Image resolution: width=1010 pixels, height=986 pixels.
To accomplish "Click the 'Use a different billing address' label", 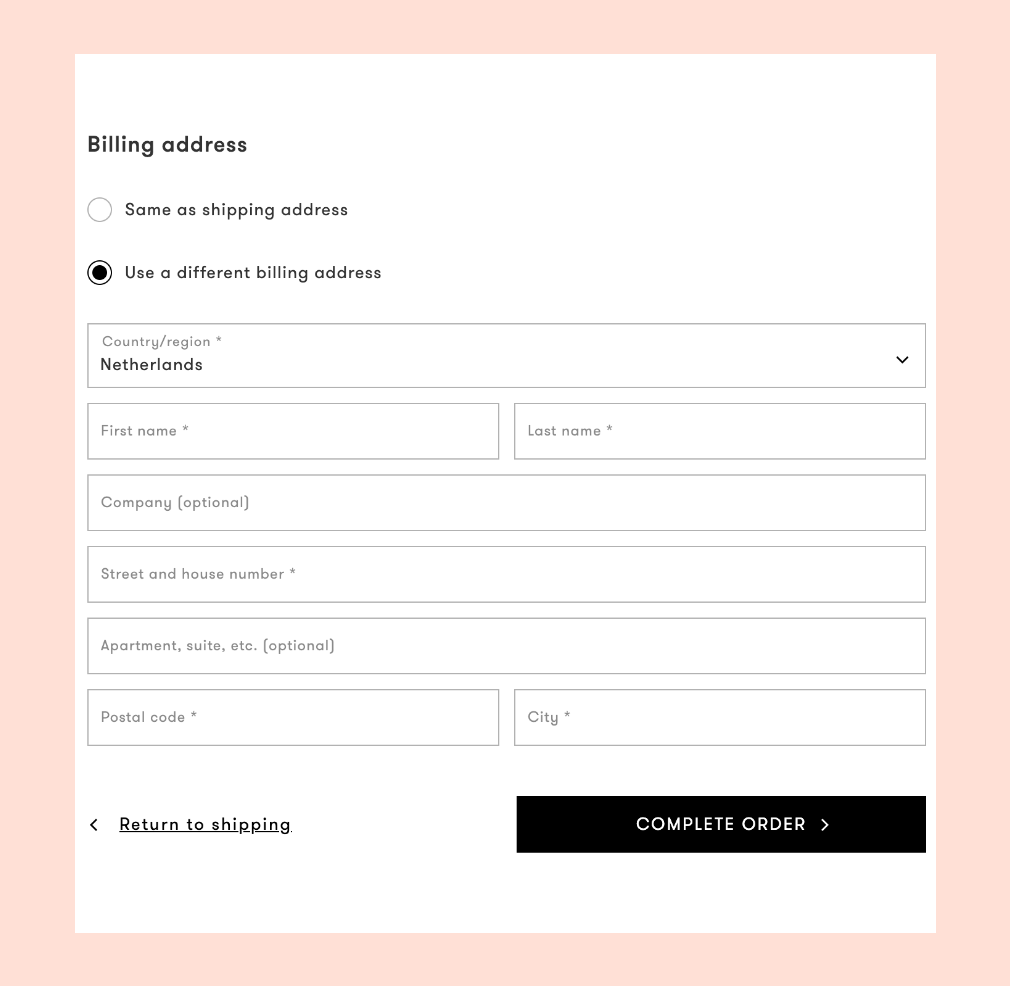I will click(x=253, y=273).
